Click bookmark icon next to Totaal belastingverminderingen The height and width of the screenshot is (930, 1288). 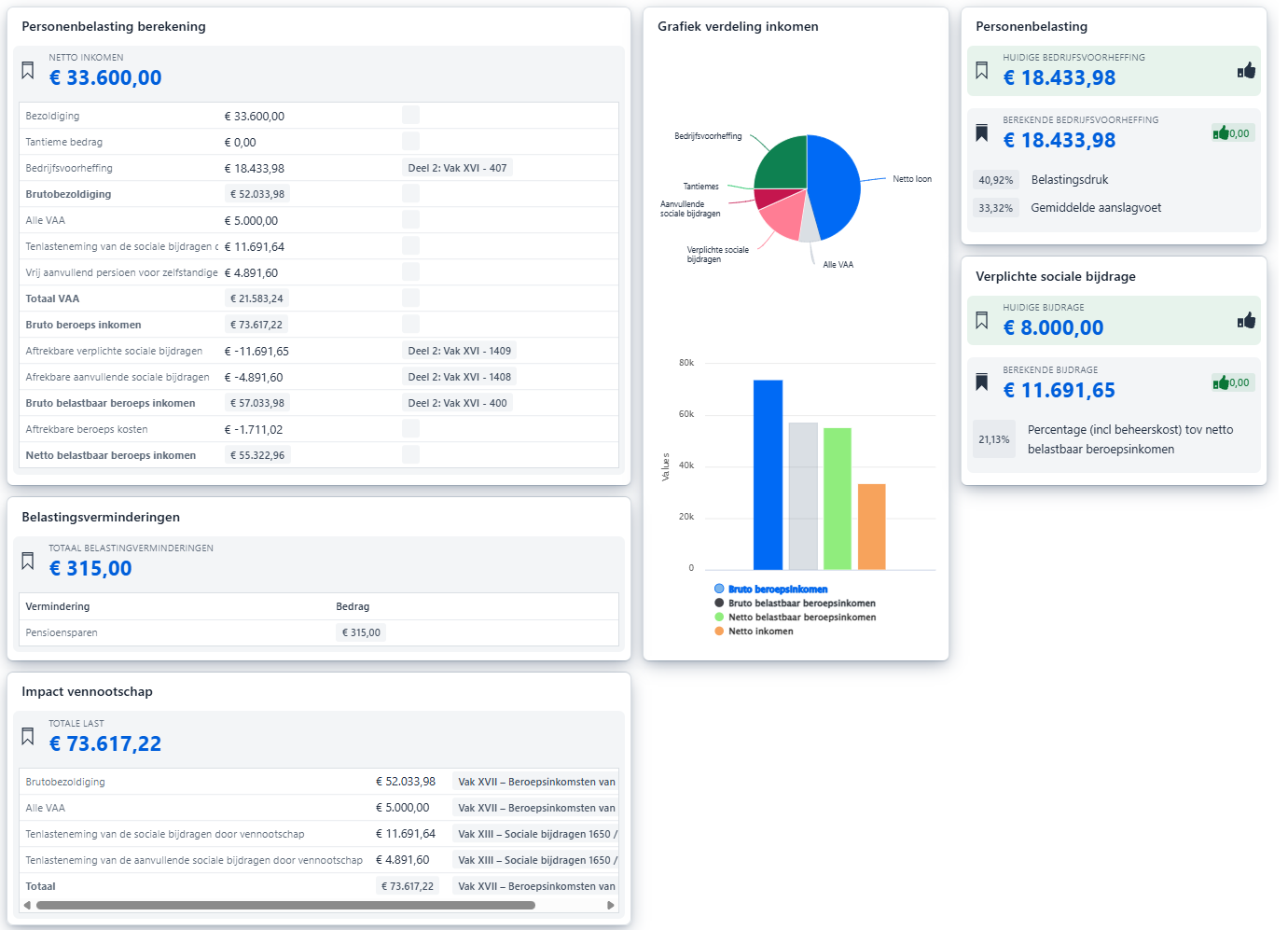coord(28,561)
